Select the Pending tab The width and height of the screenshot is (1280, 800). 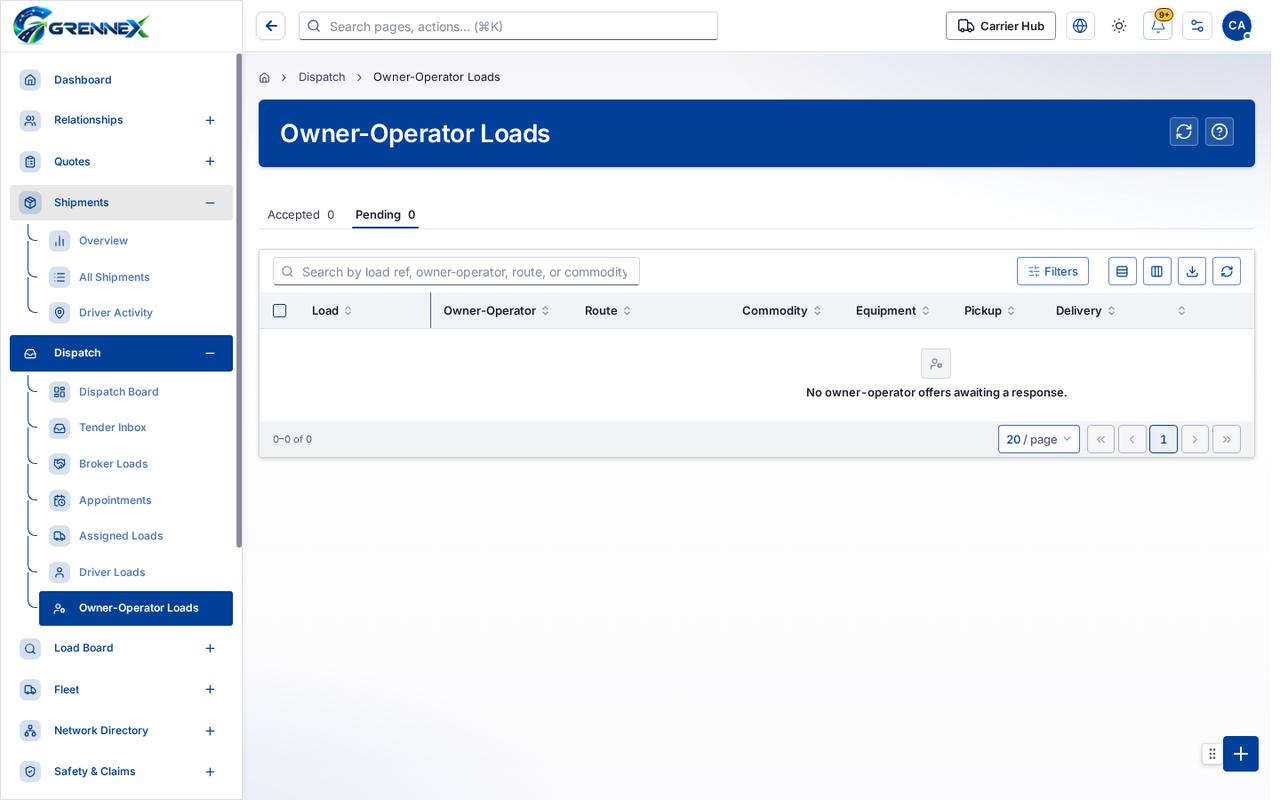coord(385,214)
